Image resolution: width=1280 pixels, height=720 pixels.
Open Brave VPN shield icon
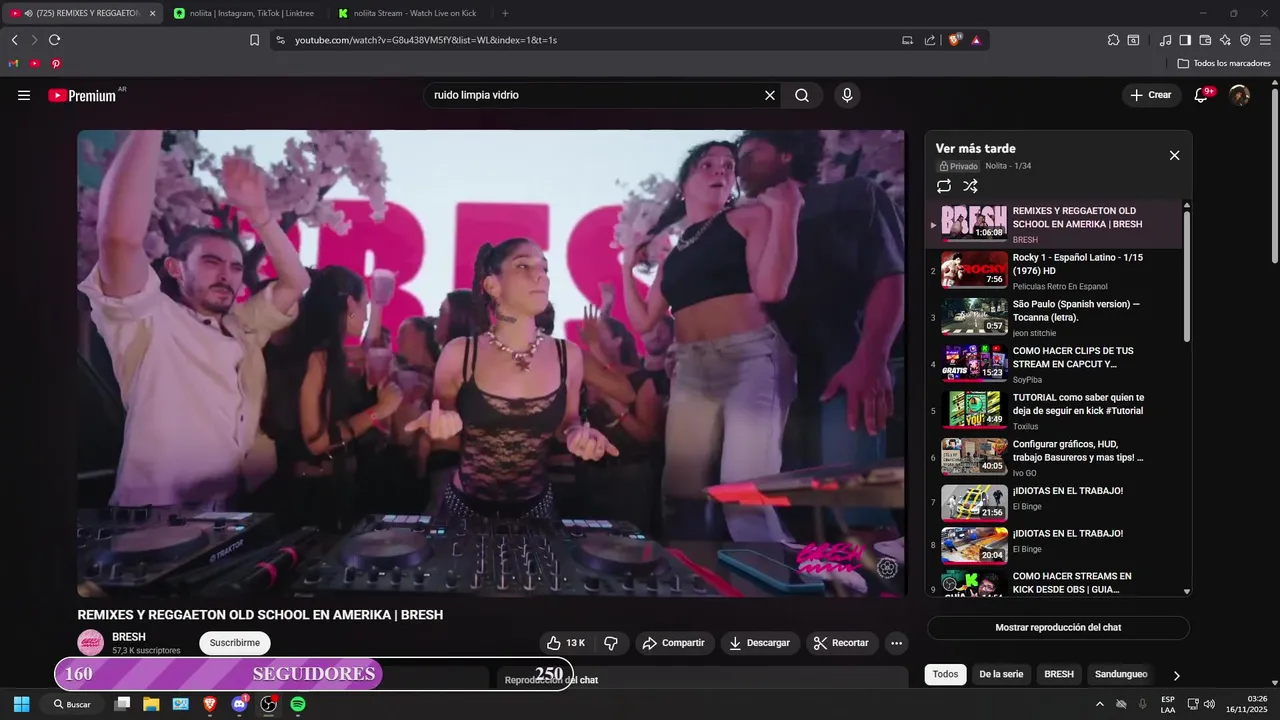(1245, 40)
